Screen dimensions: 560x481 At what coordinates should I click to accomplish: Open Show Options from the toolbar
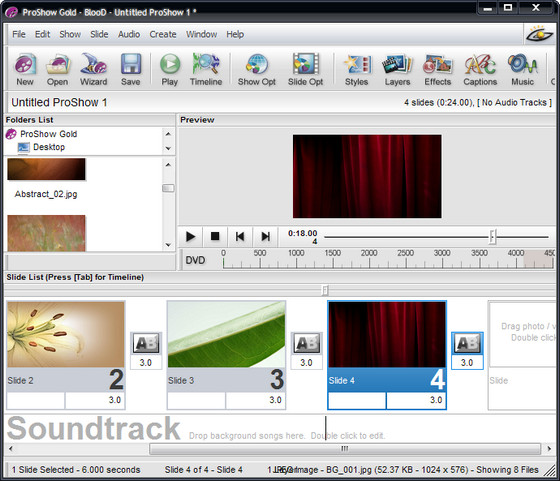pyautogui.click(x=257, y=69)
